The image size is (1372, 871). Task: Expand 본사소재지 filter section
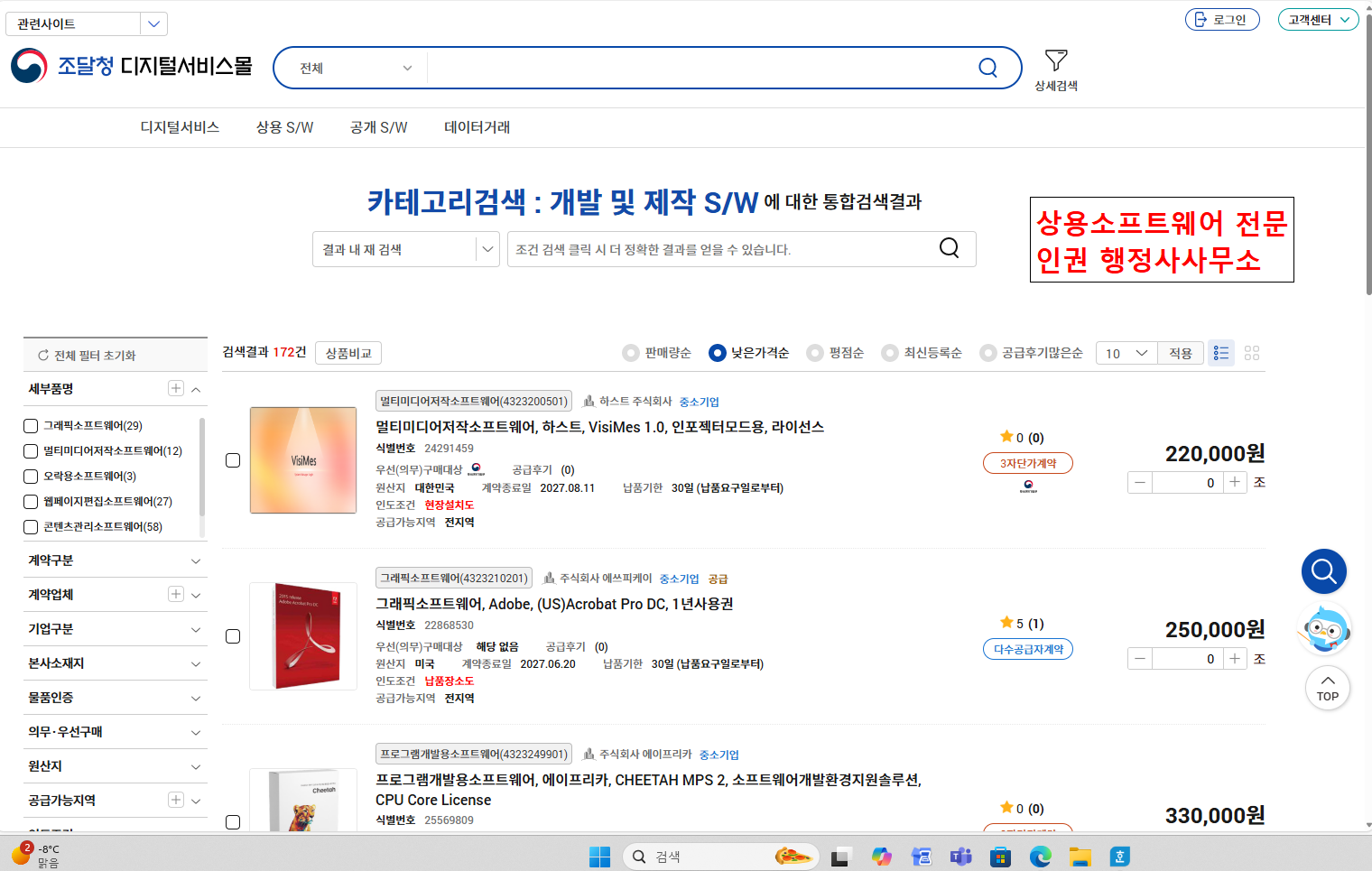[x=116, y=663]
